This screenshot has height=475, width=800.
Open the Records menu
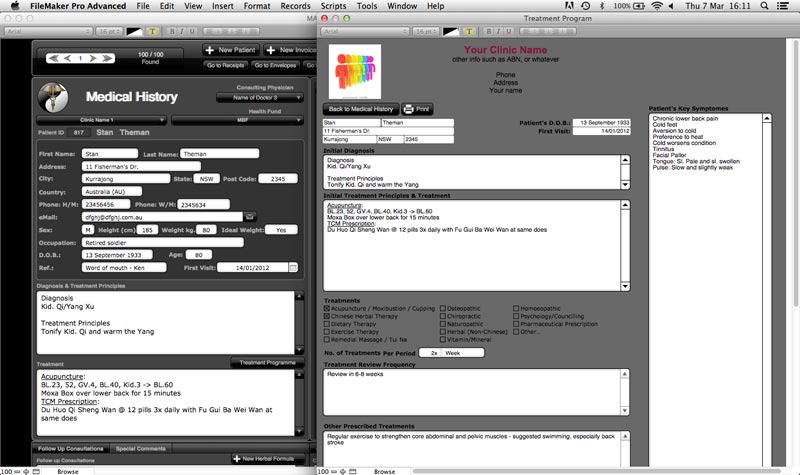click(295, 6)
